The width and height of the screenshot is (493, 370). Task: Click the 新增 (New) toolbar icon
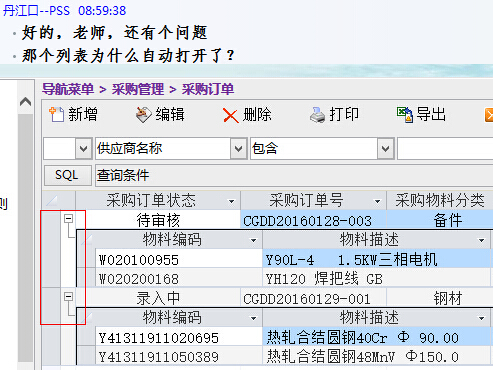click(56, 115)
